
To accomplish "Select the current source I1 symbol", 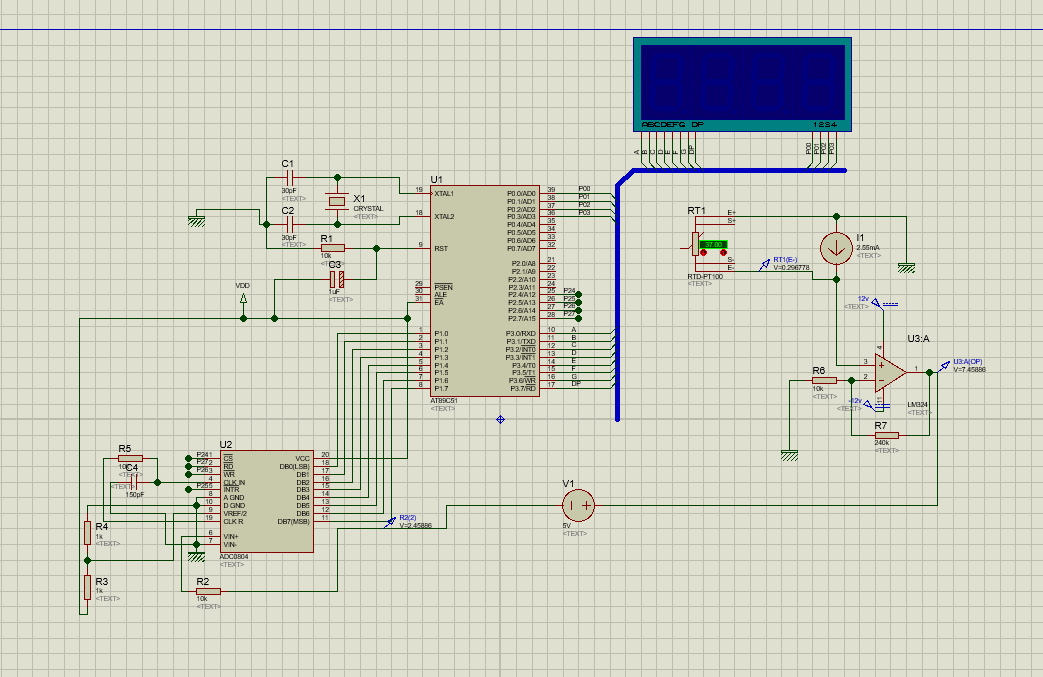I will pyautogui.click(x=834, y=247).
